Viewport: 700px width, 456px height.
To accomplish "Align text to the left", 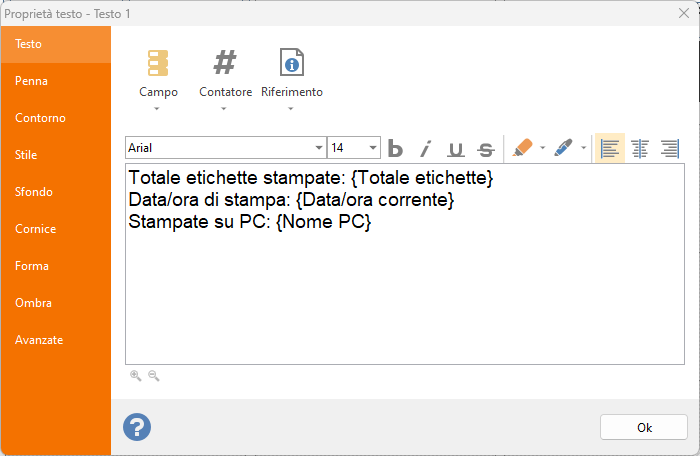I will click(x=610, y=148).
